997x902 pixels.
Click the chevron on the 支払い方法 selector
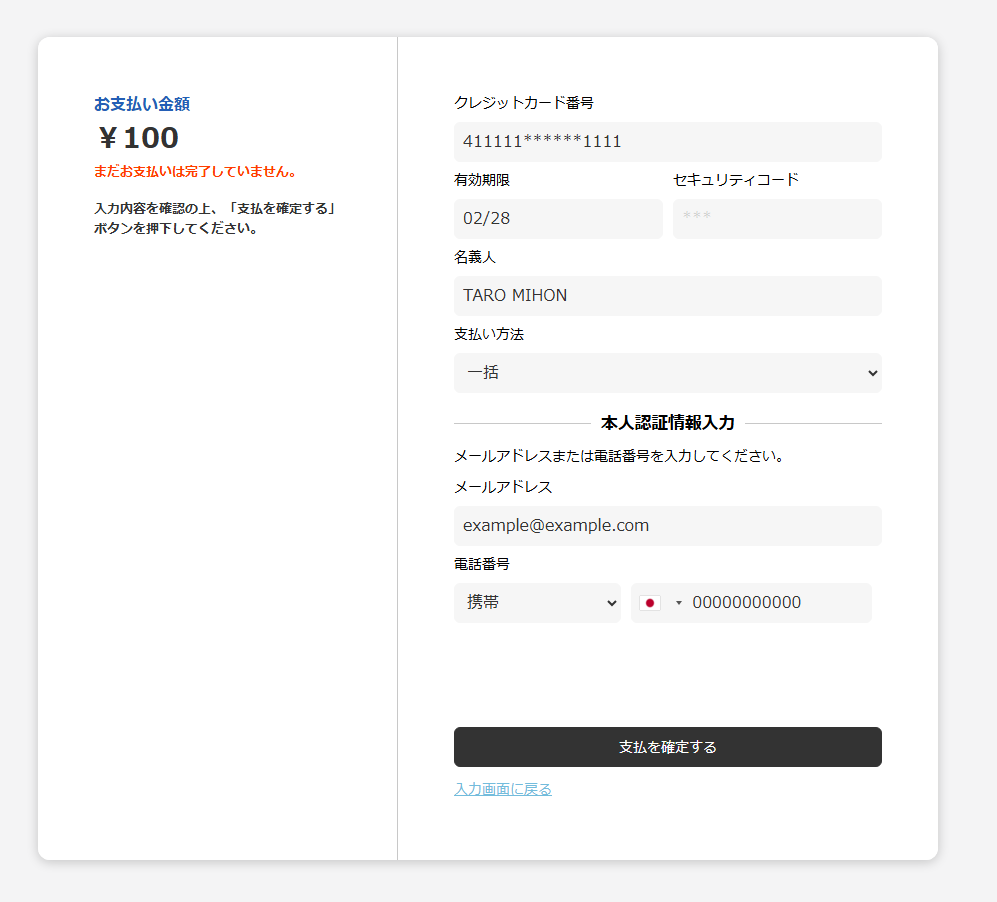pos(870,372)
